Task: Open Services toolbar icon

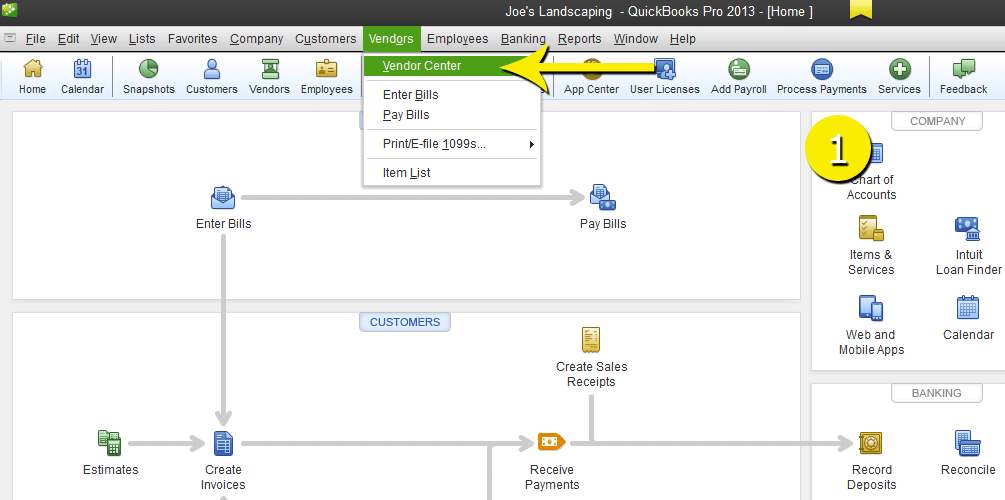Action: point(899,76)
